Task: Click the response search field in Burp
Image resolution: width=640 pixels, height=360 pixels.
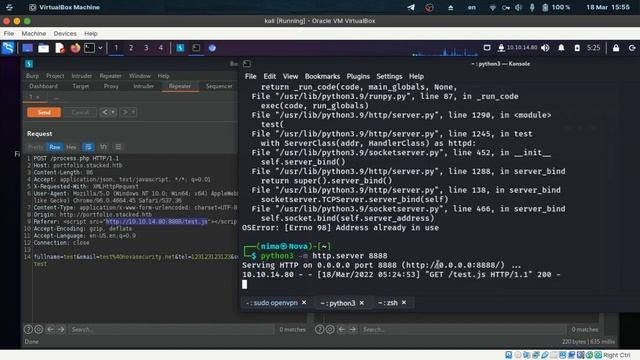Action: pyautogui.click(x=462, y=329)
